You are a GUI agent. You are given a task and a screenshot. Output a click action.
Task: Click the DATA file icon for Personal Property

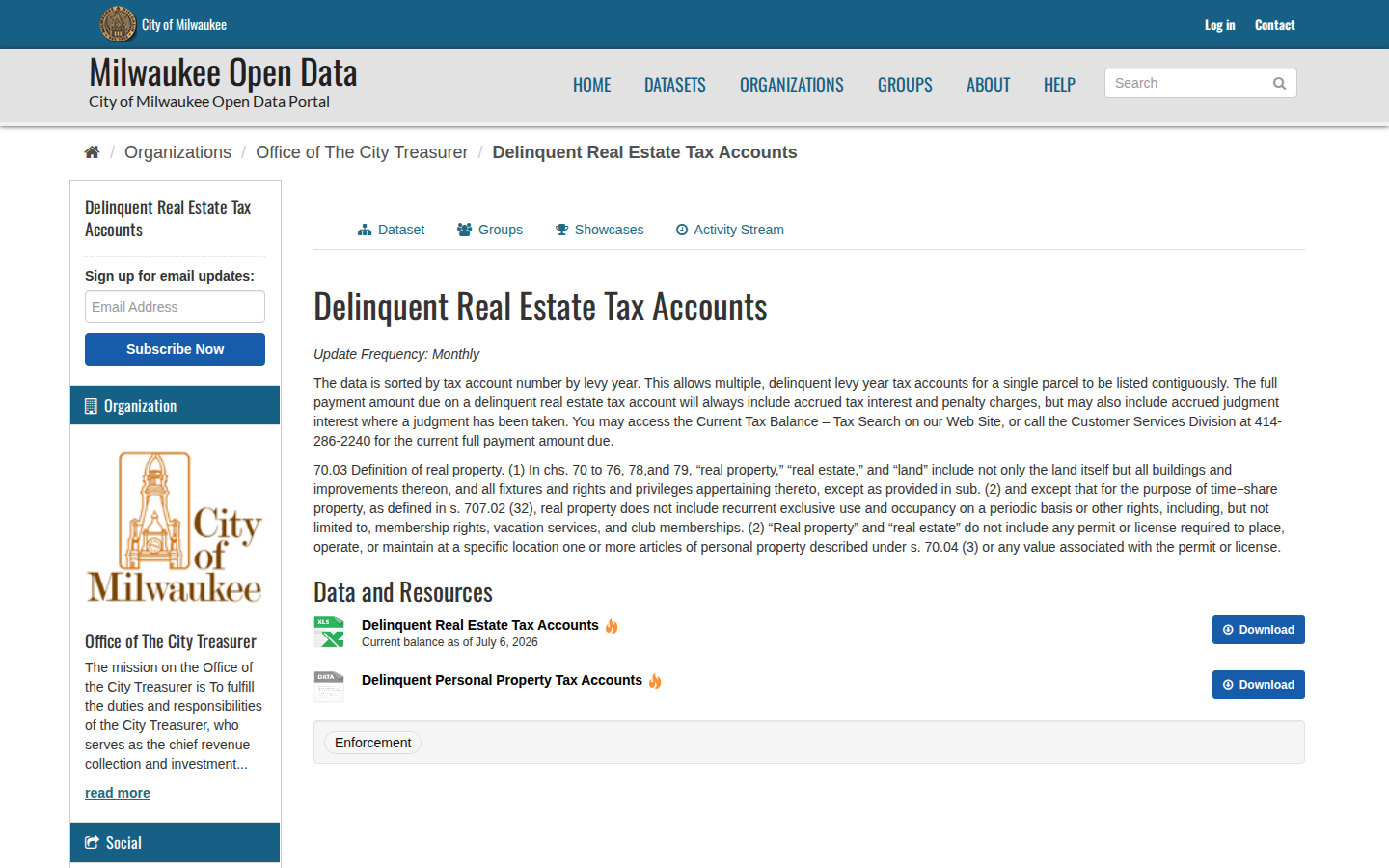pos(329,687)
